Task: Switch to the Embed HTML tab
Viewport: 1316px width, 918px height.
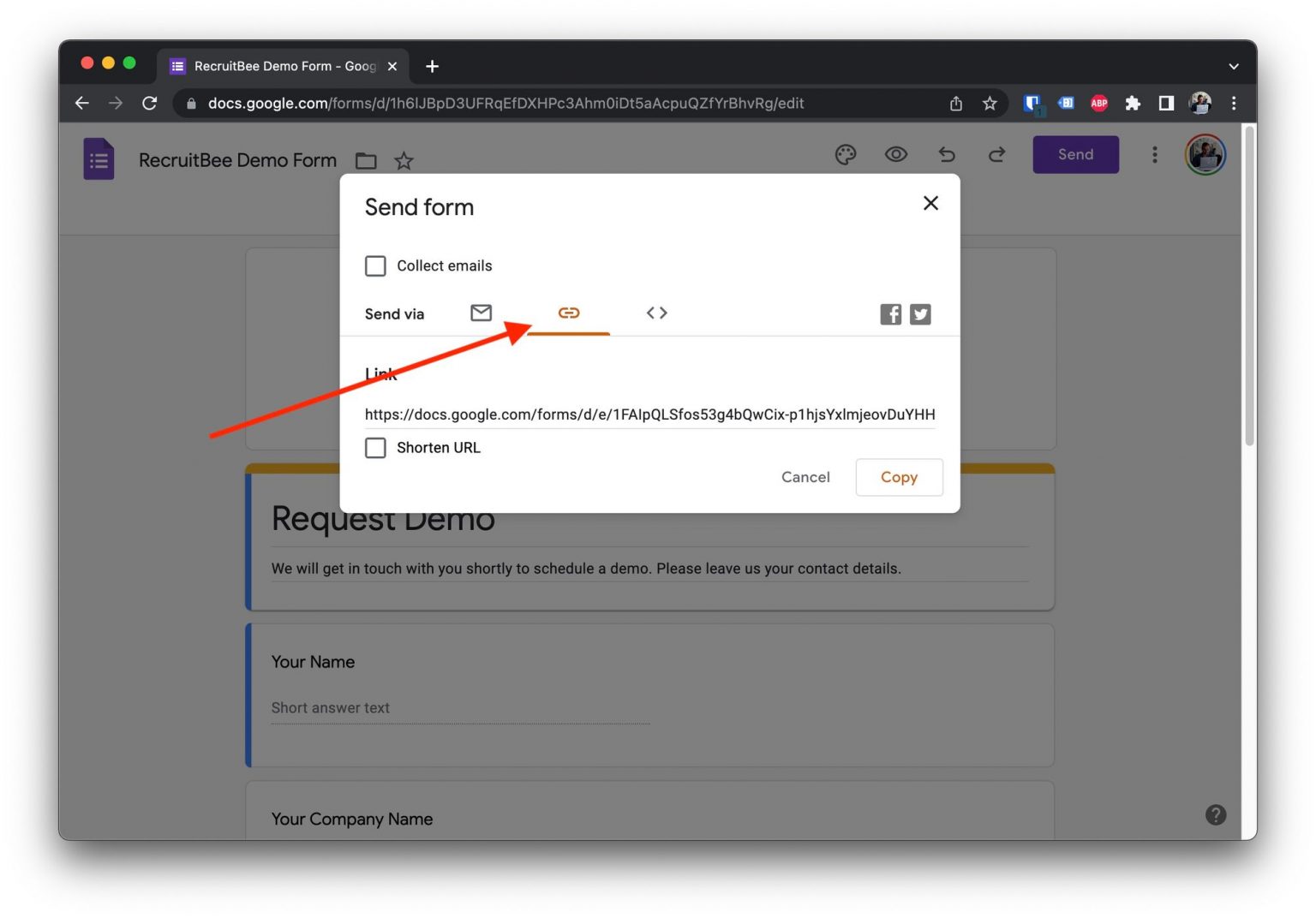Action: 656,313
